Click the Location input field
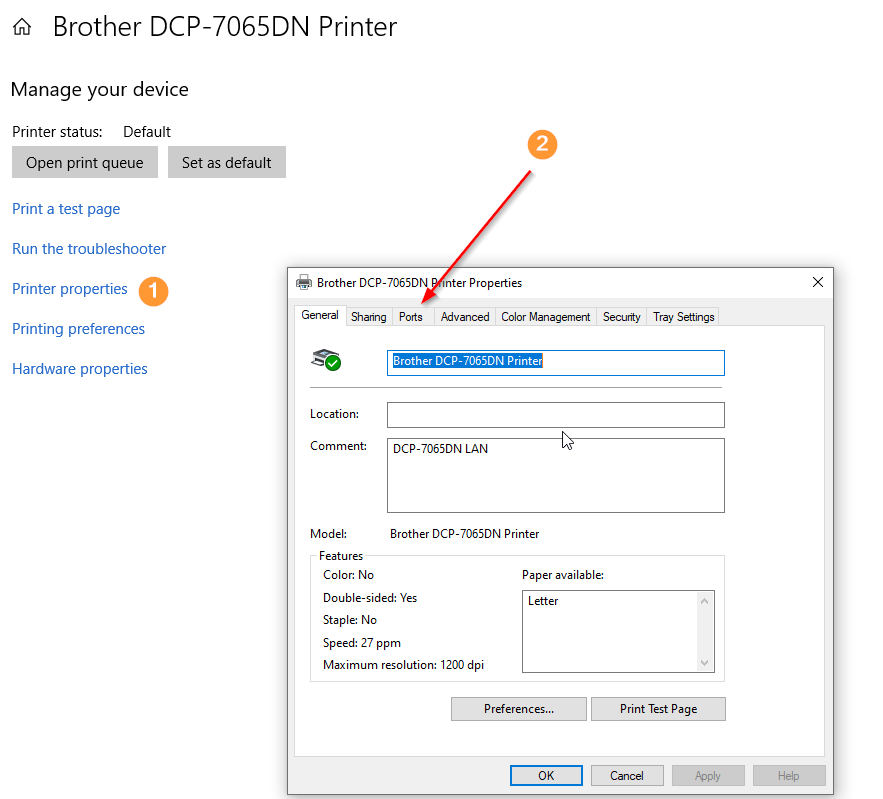This screenshot has width=883, height=799. click(555, 415)
